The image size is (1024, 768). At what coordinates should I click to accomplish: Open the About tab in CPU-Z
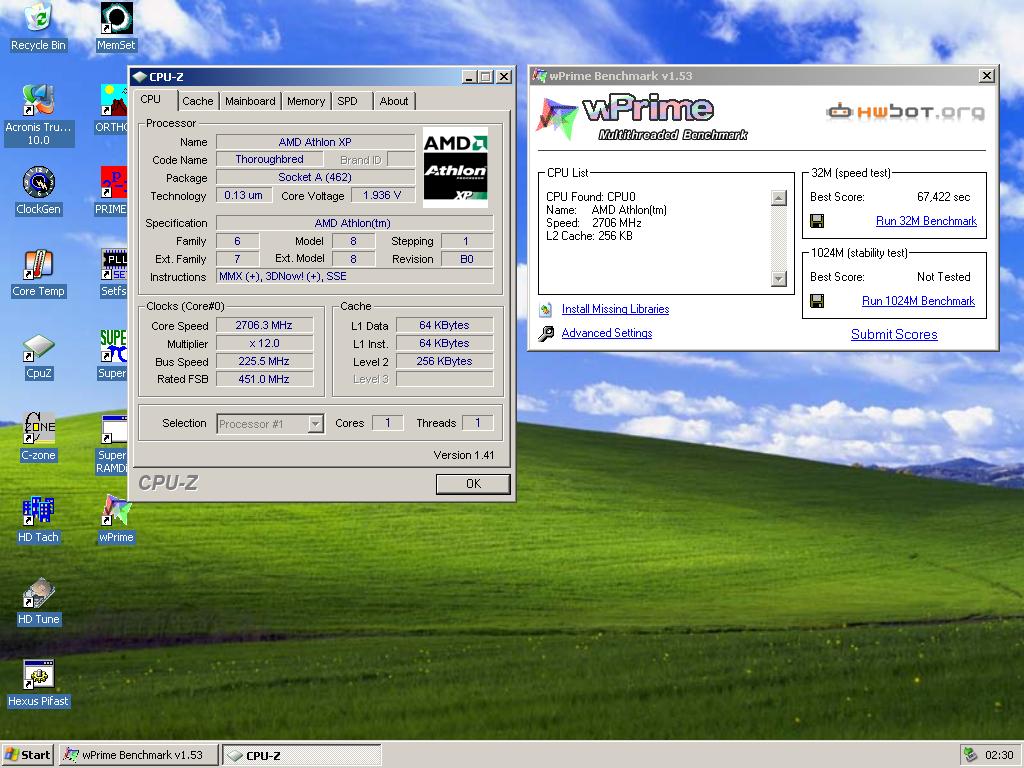[x=394, y=101]
